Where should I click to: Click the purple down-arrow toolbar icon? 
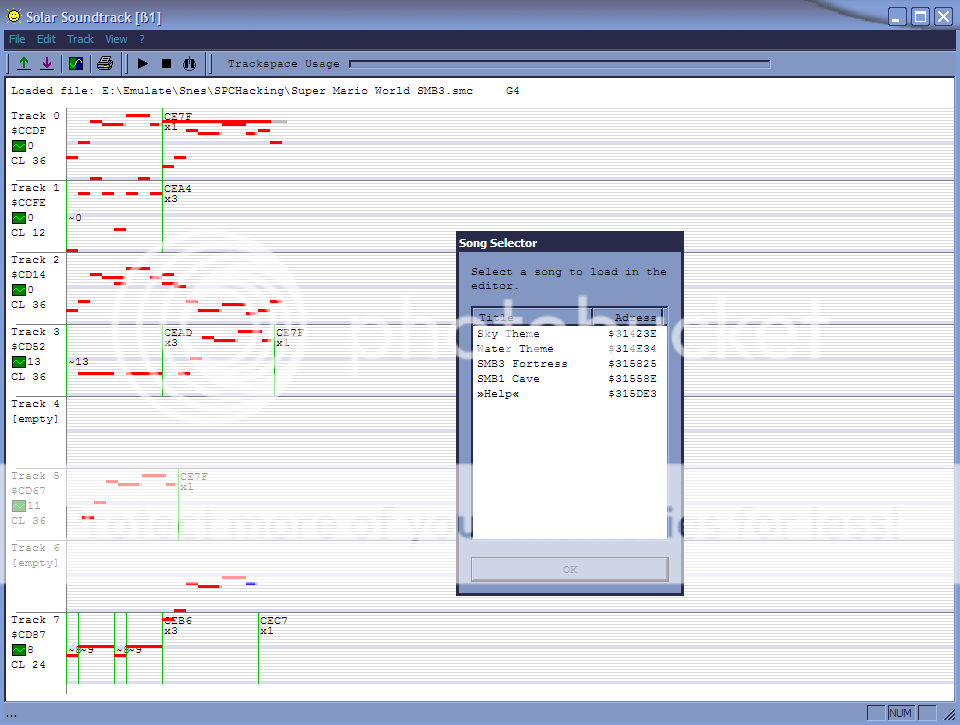pos(47,64)
